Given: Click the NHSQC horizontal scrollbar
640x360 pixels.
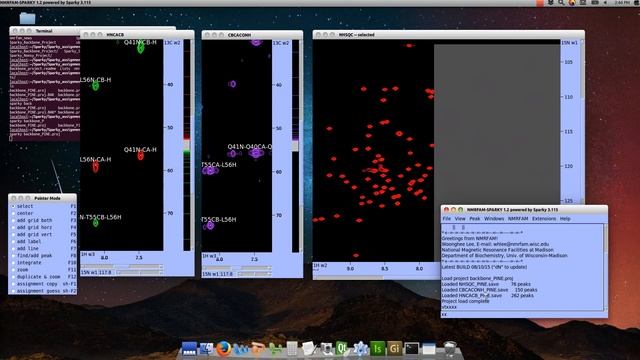Looking at the screenshot, I should point(376,278).
